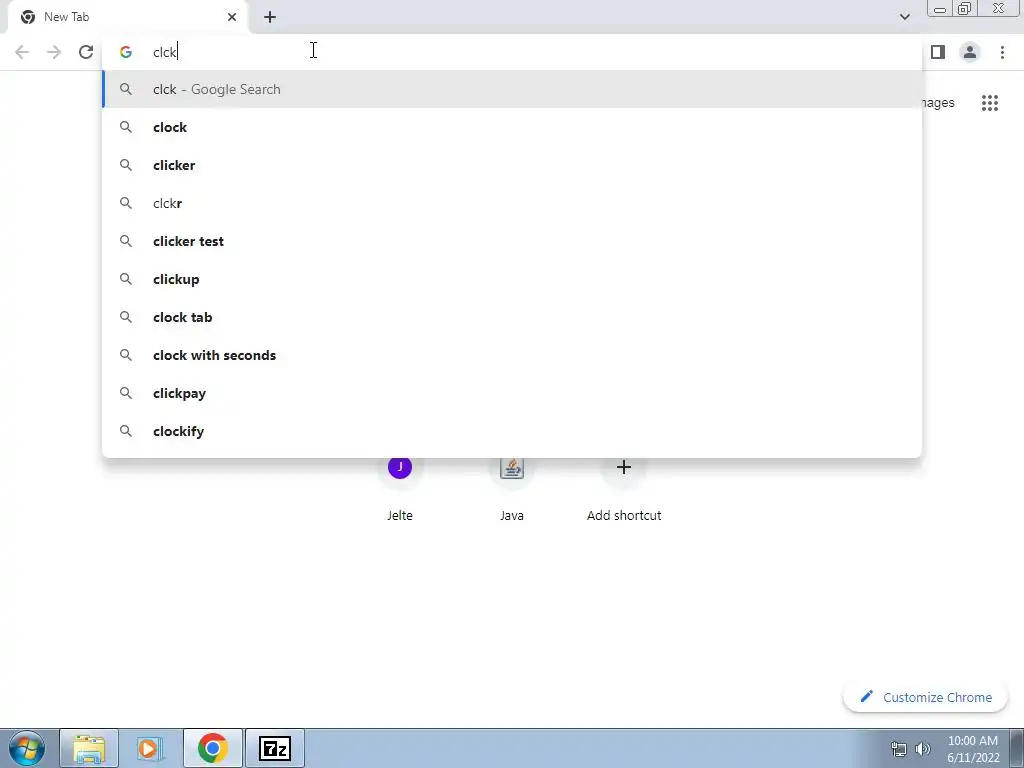The height and width of the screenshot is (768, 1024).
Task: Click the Show desktop strip at the taskbar end
Action: click(x=1017, y=748)
